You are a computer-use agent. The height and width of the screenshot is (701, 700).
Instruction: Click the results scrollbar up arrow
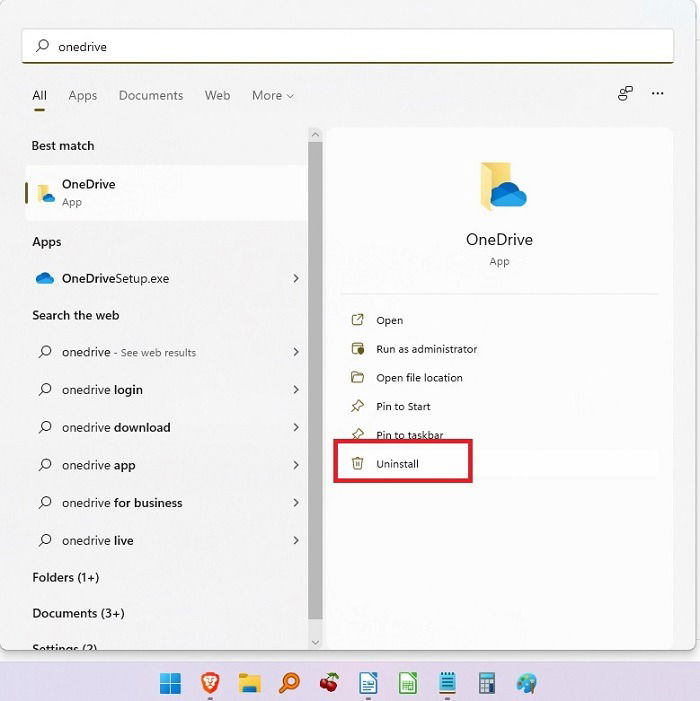pyautogui.click(x=315, y=135)
